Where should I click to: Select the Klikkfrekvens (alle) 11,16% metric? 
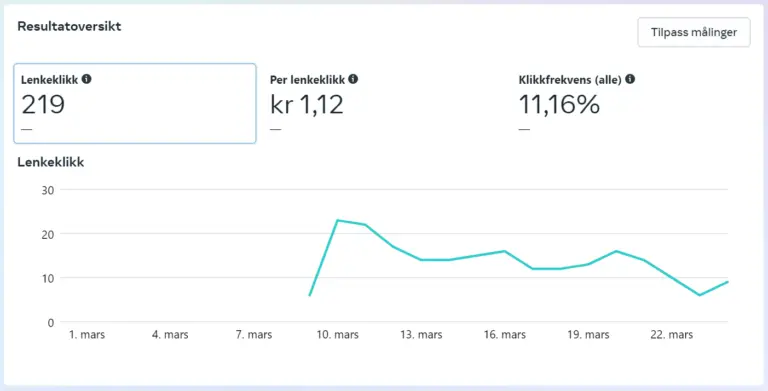632,103
